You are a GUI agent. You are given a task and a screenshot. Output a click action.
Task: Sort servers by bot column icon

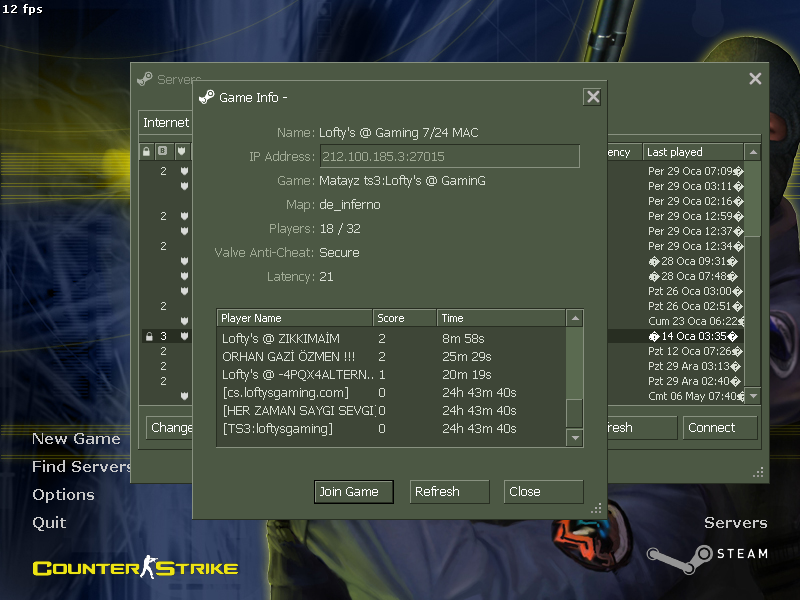pos(163,151)
